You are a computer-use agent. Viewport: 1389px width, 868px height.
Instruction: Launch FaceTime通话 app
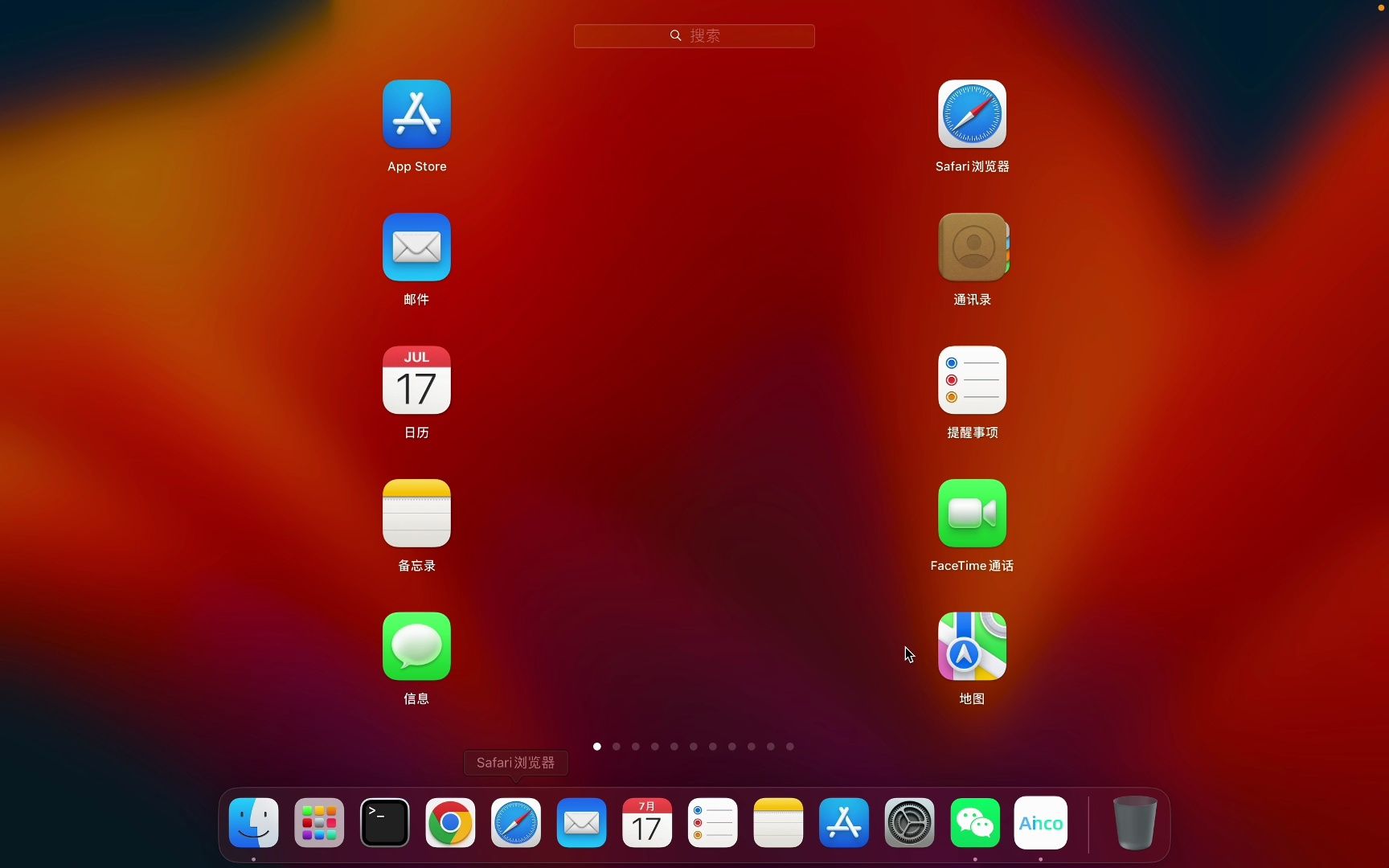click(x=972, y=513)
